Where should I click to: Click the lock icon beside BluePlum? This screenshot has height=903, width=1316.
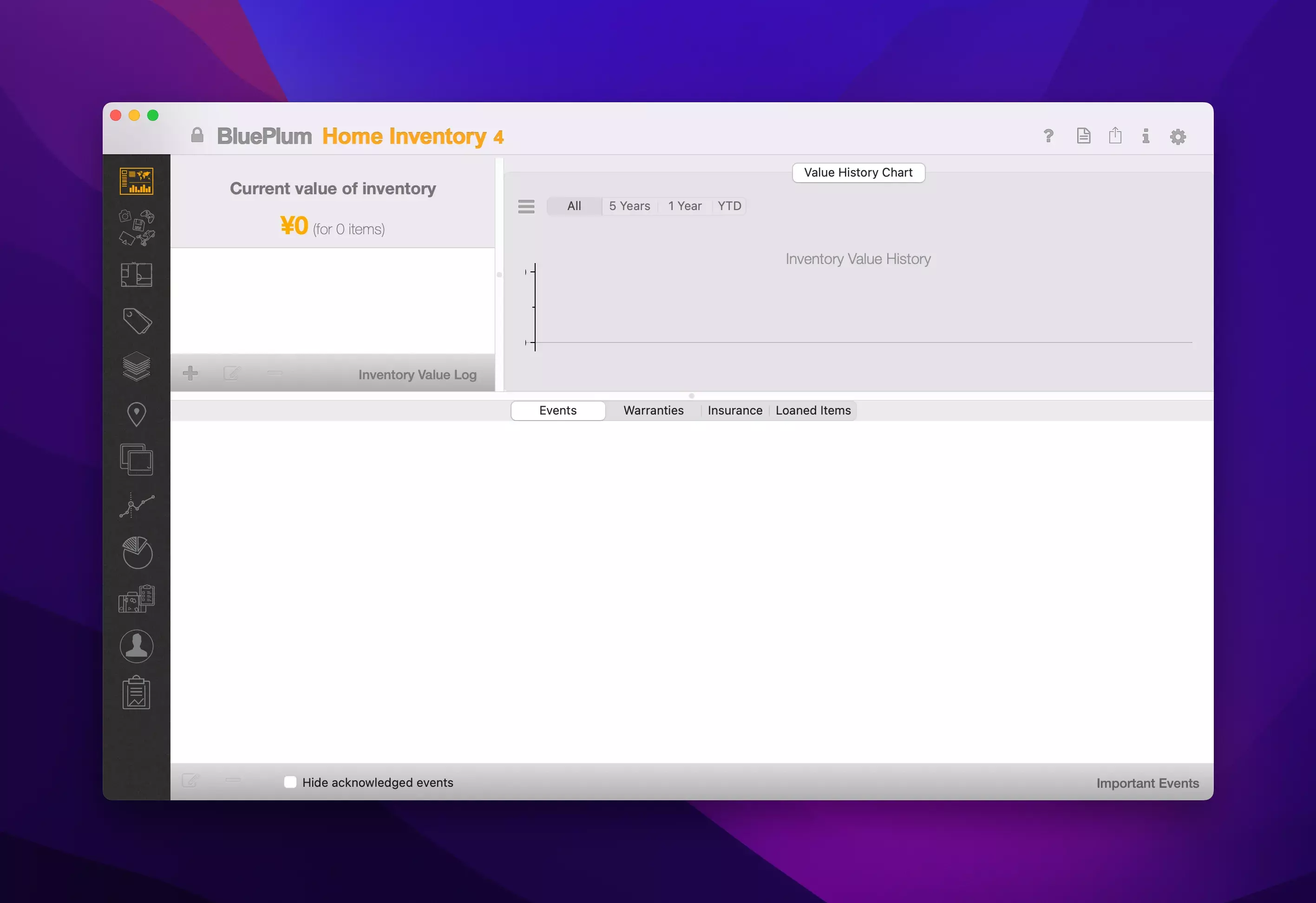197,135
